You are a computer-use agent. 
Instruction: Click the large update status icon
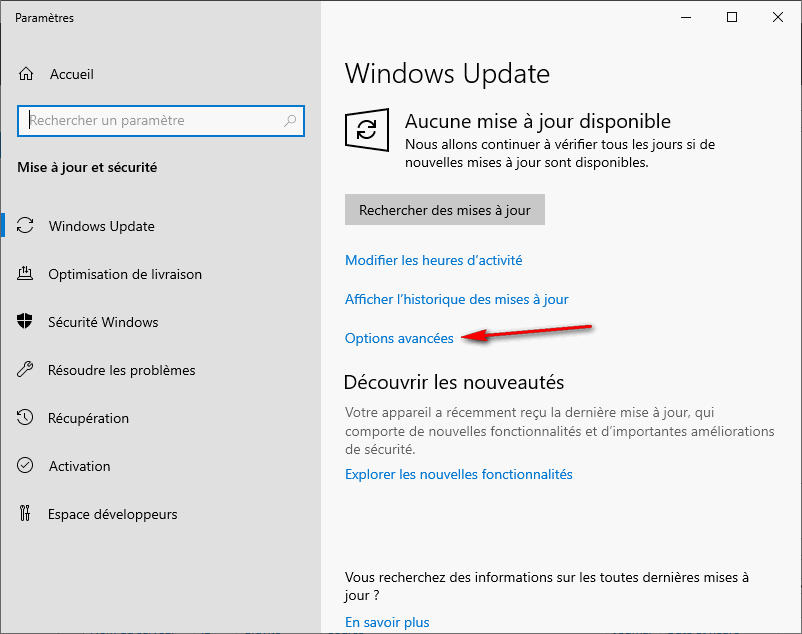tap(367, 131)
